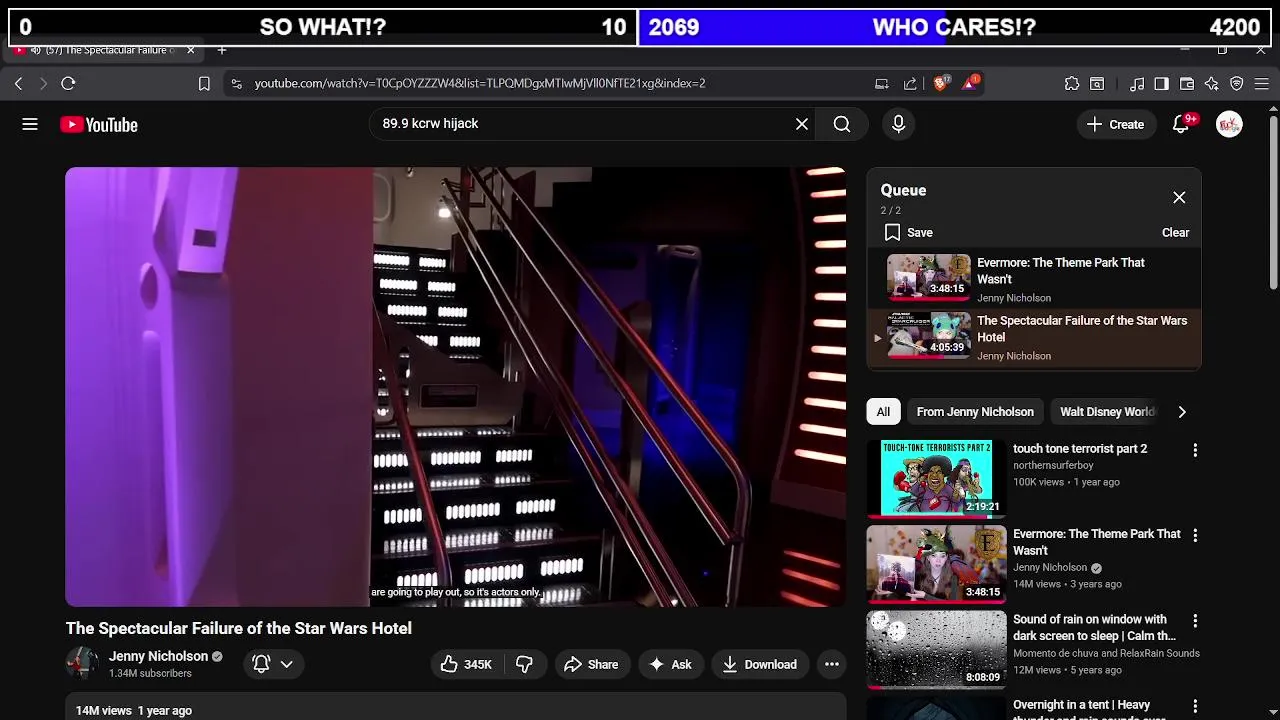Image resolution: width=1280 pixels, height=720 pixels.
Task: Go forward in the browser
Action: 43,84
